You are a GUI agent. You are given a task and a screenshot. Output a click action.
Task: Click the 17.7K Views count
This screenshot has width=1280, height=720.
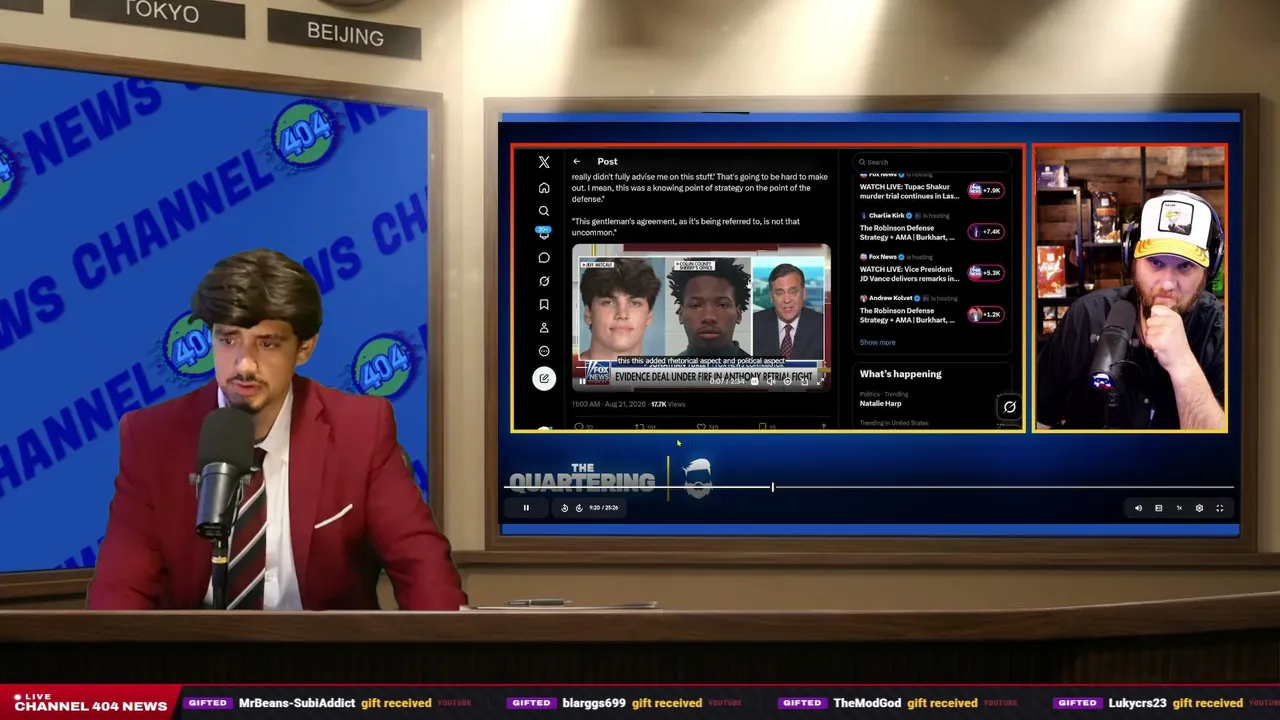coord(668,404)
